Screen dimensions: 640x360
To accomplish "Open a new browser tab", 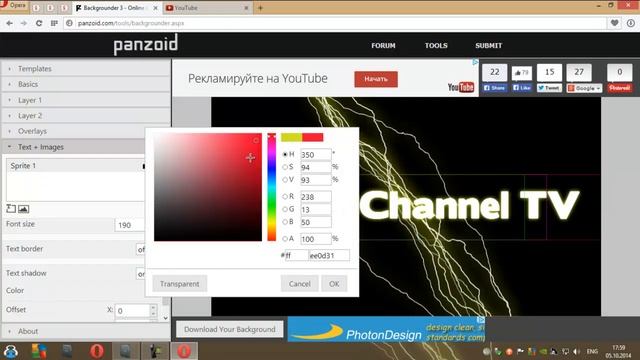I will [260, 8].
